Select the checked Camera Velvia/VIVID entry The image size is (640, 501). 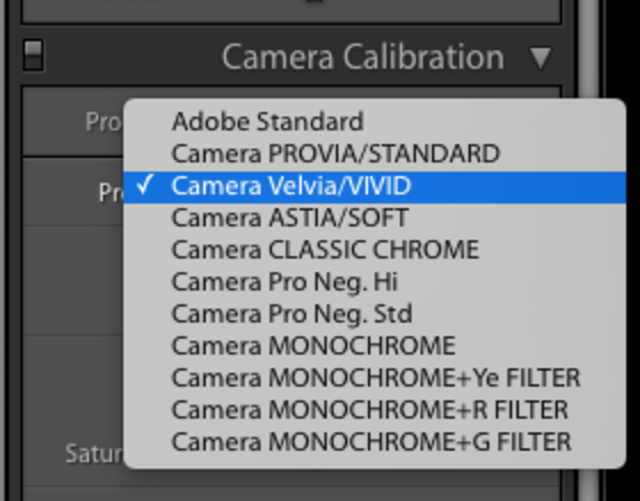(x=291, y=186)
